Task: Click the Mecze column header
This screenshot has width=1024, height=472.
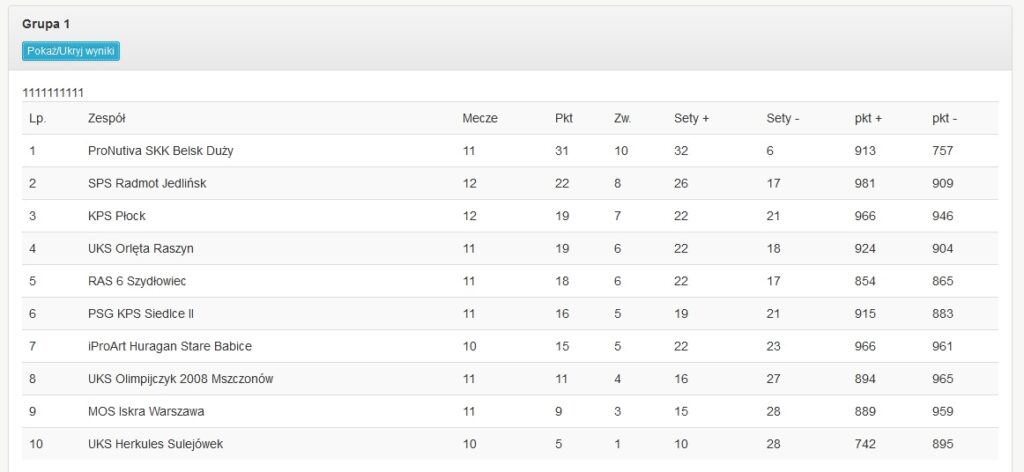Action: [x=480, y=118]
